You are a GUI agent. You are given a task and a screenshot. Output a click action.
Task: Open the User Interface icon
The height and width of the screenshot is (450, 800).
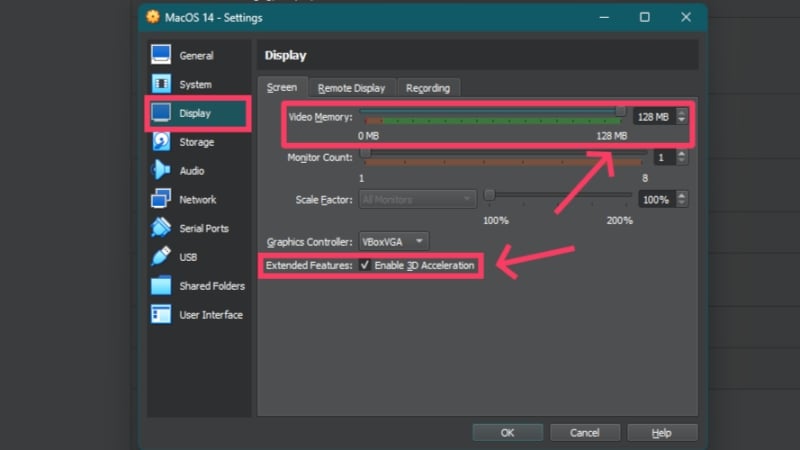(x=161, y=314)
